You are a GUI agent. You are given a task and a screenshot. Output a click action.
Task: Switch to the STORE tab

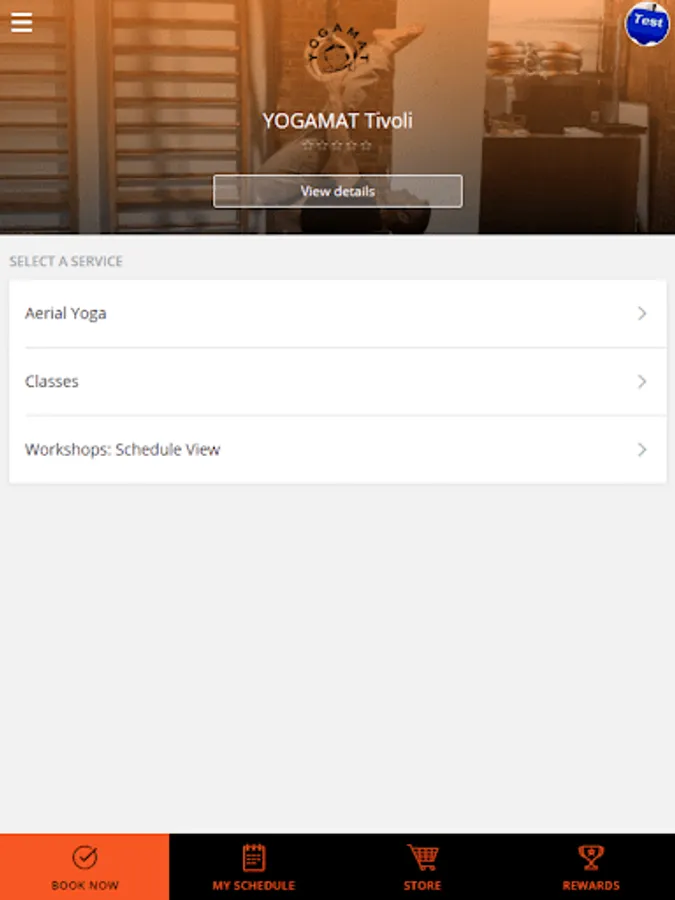422,867
